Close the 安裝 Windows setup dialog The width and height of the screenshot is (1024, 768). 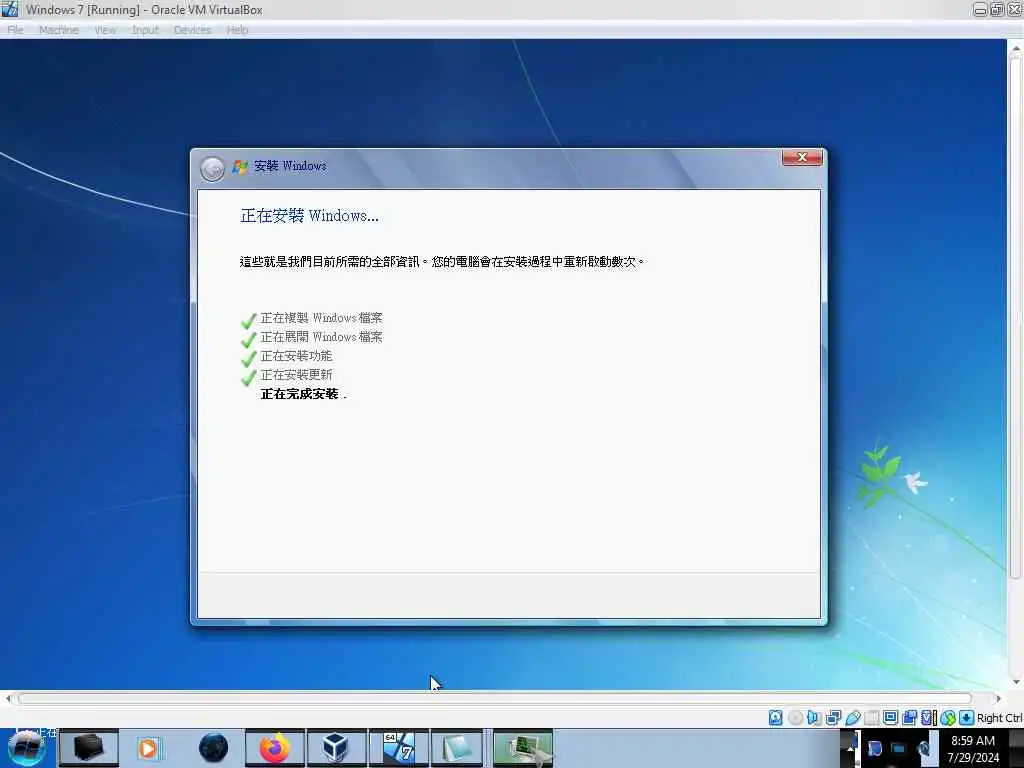(x=802, y=157)
